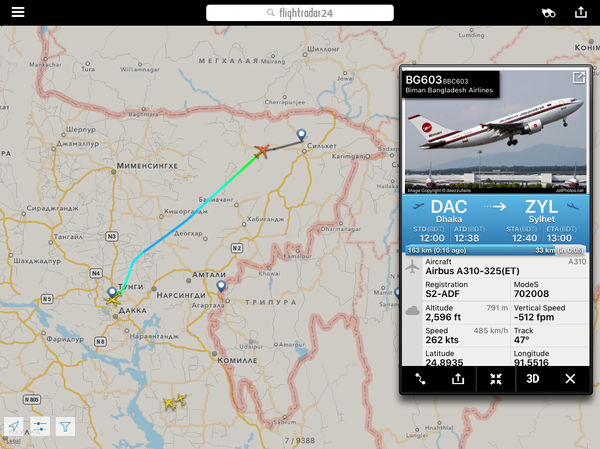This screenshot has width=600, height=449.
Task: Switch to 3D view
Action: coord(532,379)
